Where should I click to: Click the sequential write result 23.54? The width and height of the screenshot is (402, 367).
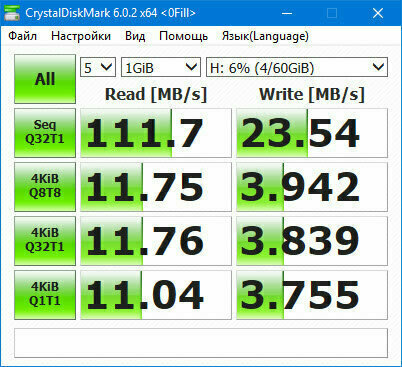(x=312, y=133)
